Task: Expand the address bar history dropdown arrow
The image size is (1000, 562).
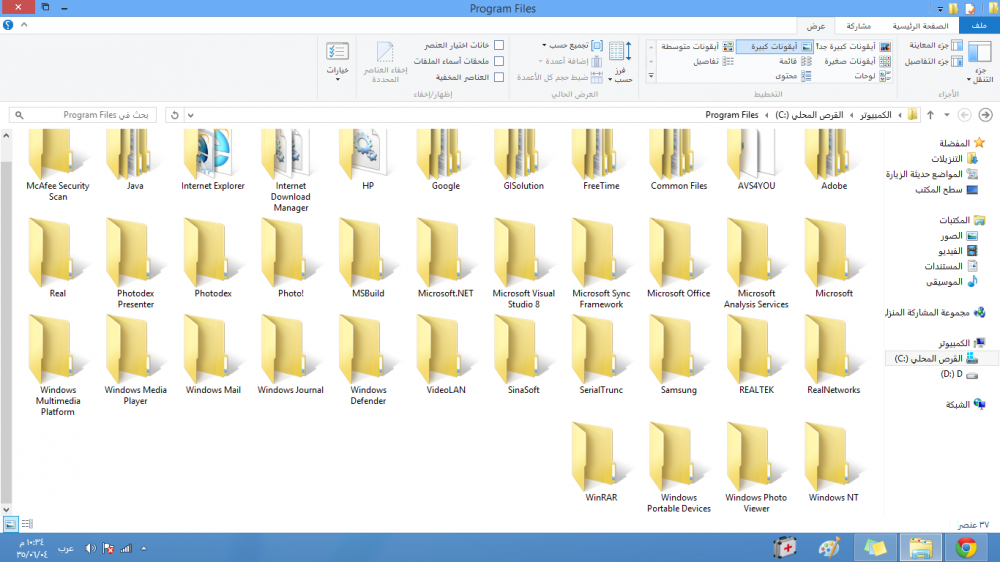Action: click(x=191, y=115)
